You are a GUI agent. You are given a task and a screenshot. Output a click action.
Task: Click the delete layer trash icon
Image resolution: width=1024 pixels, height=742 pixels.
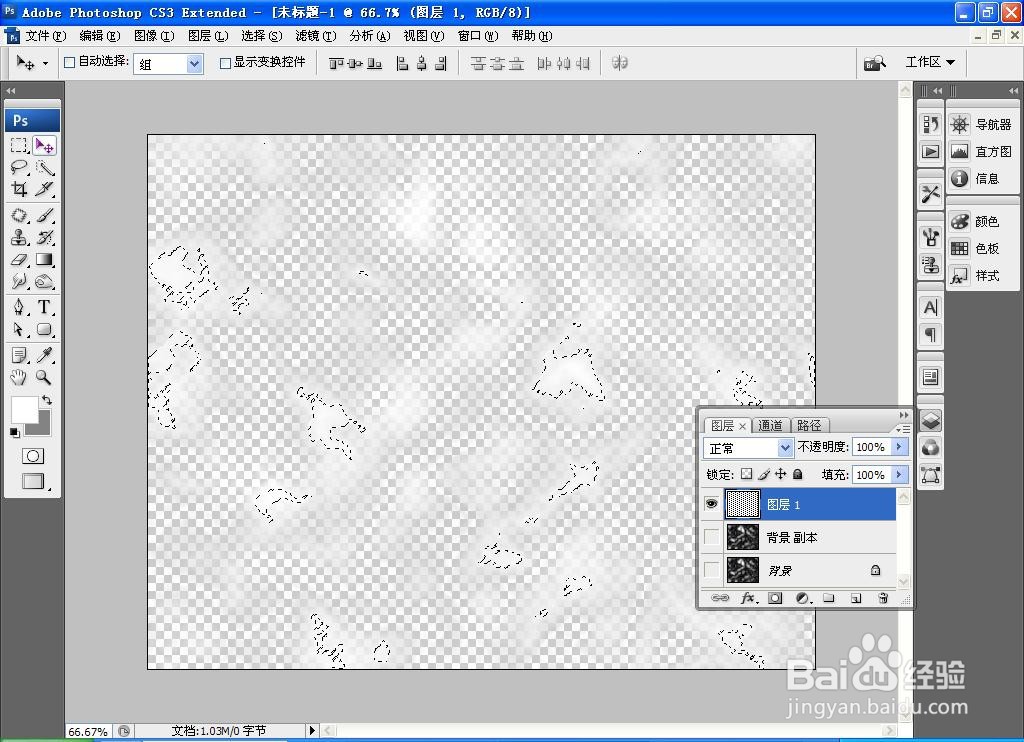click(883, 598)
